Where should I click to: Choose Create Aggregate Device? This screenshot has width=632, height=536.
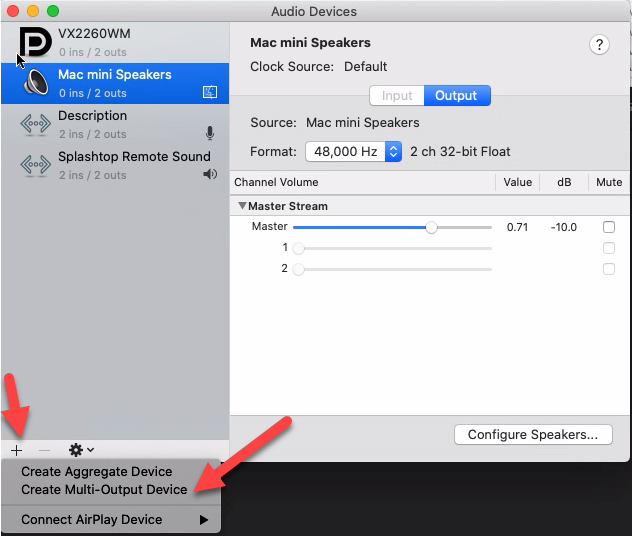(x=97, y=471)
